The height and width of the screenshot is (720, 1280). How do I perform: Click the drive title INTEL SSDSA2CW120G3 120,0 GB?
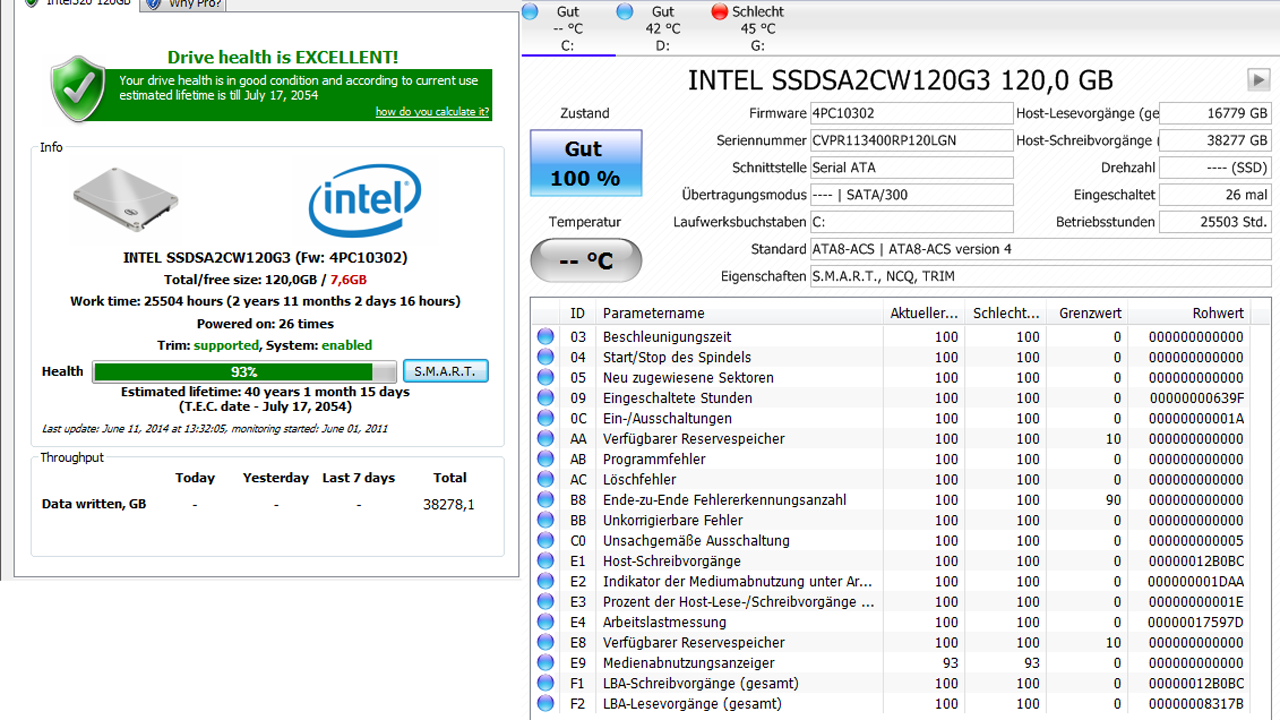900,80
